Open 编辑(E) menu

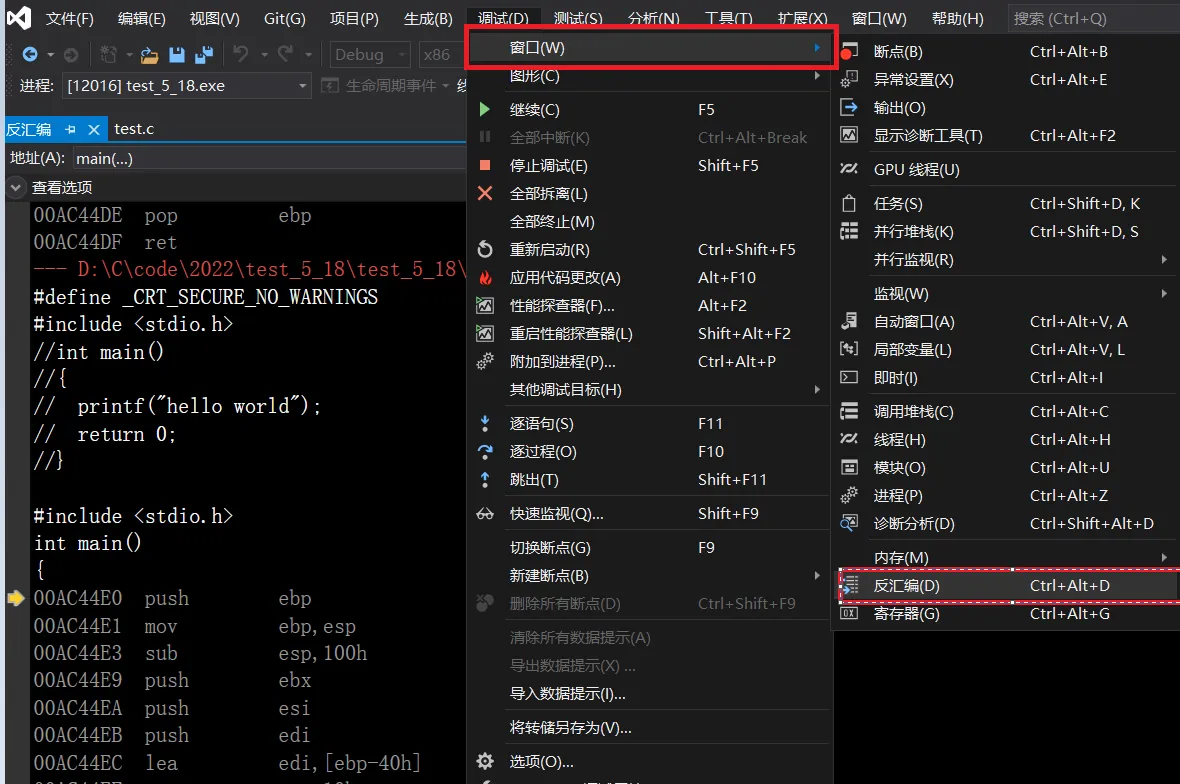[141, 18]
